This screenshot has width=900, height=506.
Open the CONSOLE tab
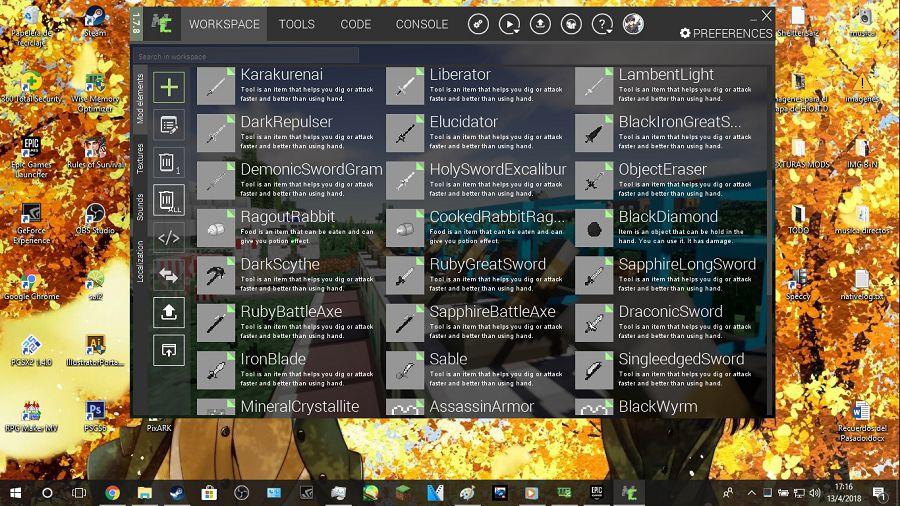pos(421,24)
